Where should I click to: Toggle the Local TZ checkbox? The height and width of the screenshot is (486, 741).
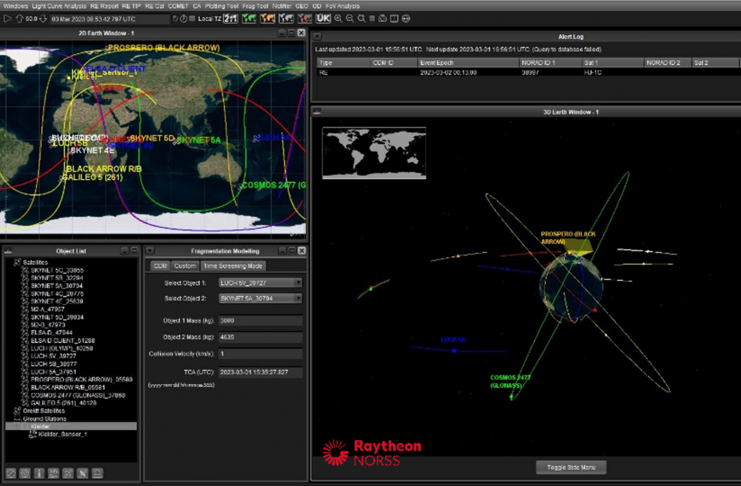(192, 18)
